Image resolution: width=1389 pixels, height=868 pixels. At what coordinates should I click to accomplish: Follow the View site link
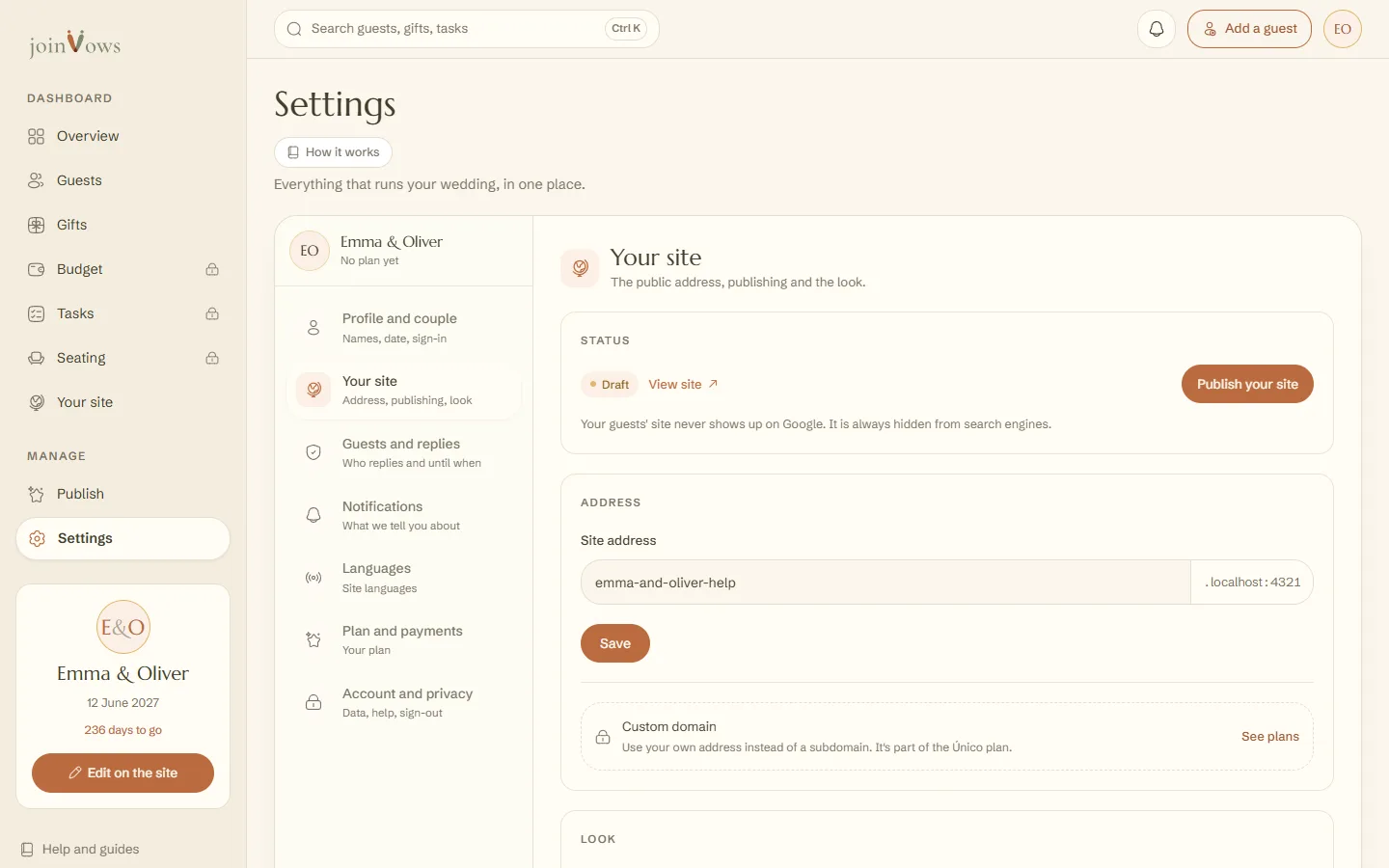pos(683,384)
